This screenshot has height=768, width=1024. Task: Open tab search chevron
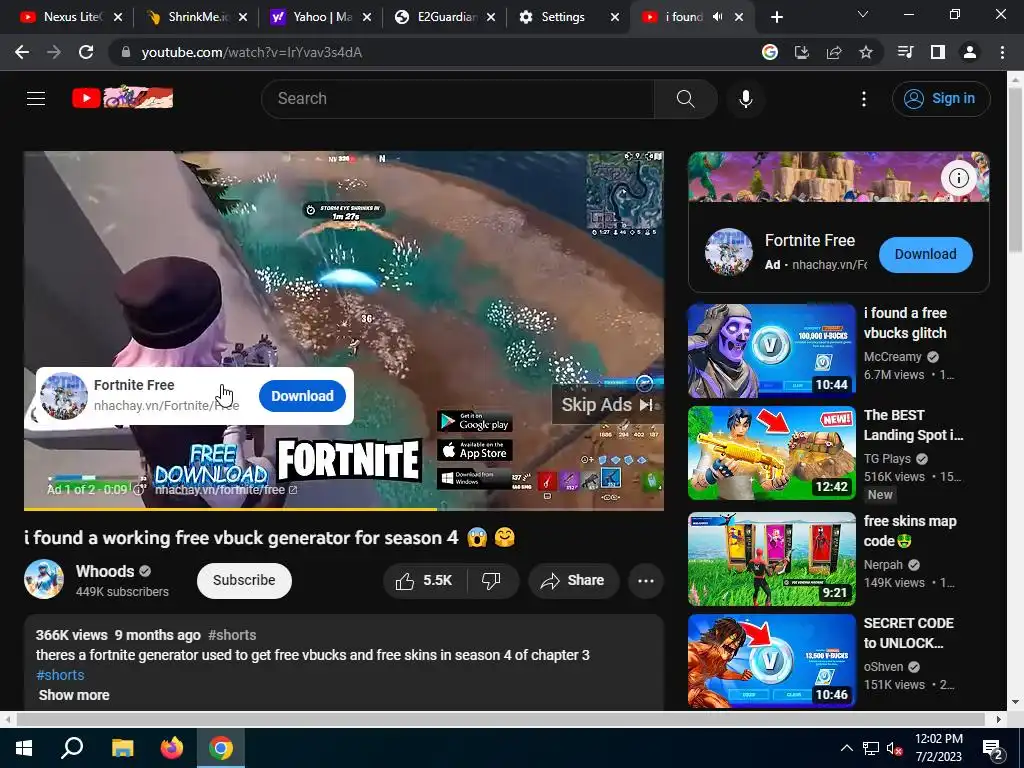point(863,14)
